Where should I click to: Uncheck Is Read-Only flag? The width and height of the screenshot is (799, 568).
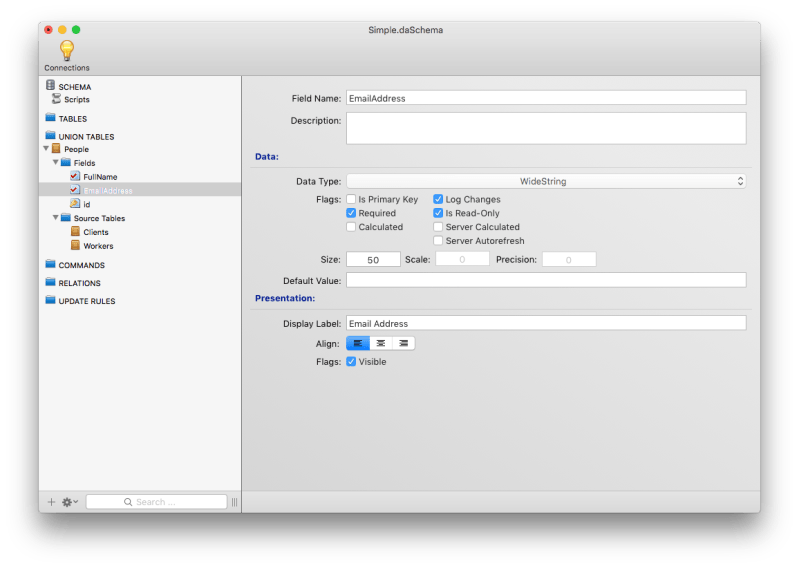[x=438, y=213]
